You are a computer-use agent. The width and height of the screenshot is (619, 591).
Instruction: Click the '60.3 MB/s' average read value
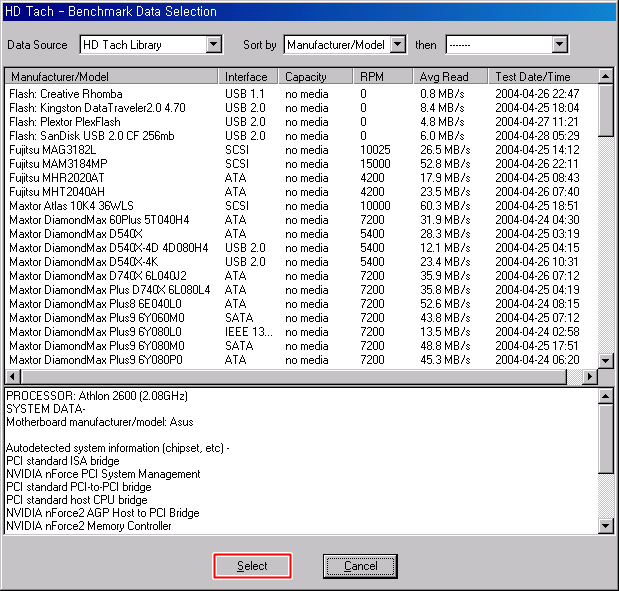pos(445,206)
